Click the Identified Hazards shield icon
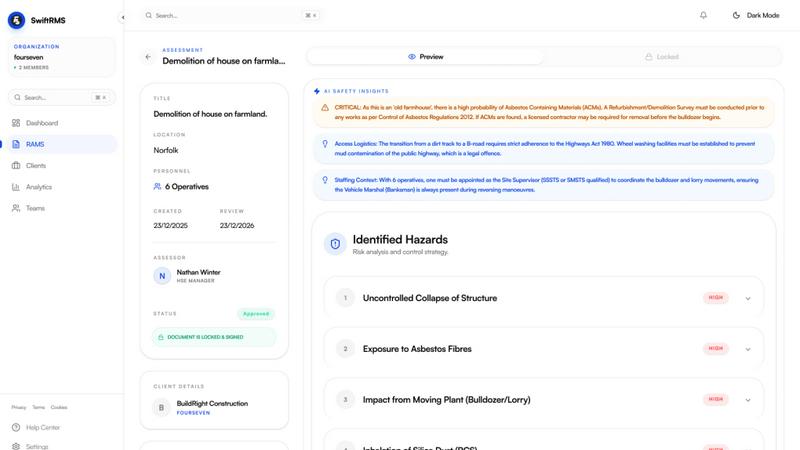The width and height of the screenshot is (800, 450). (335, 244)
